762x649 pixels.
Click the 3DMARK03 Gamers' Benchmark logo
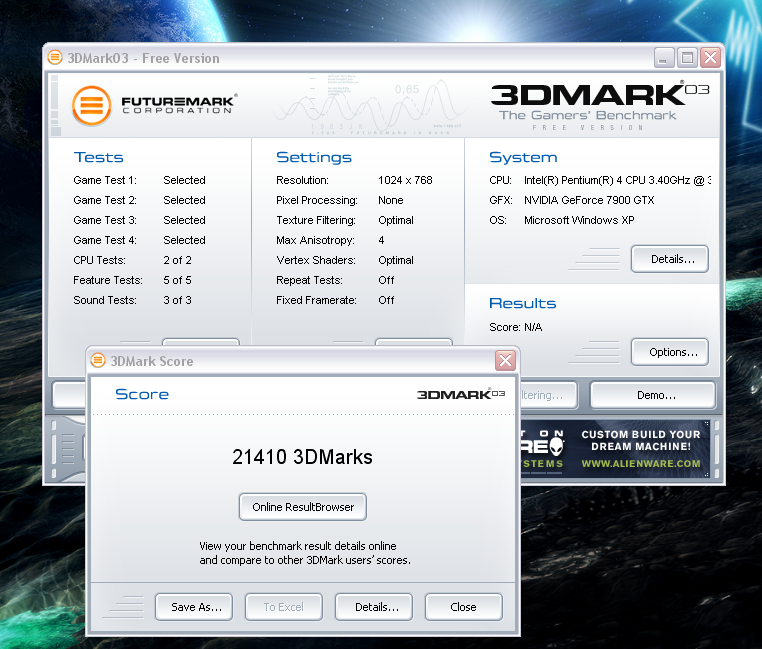(600, 106)
